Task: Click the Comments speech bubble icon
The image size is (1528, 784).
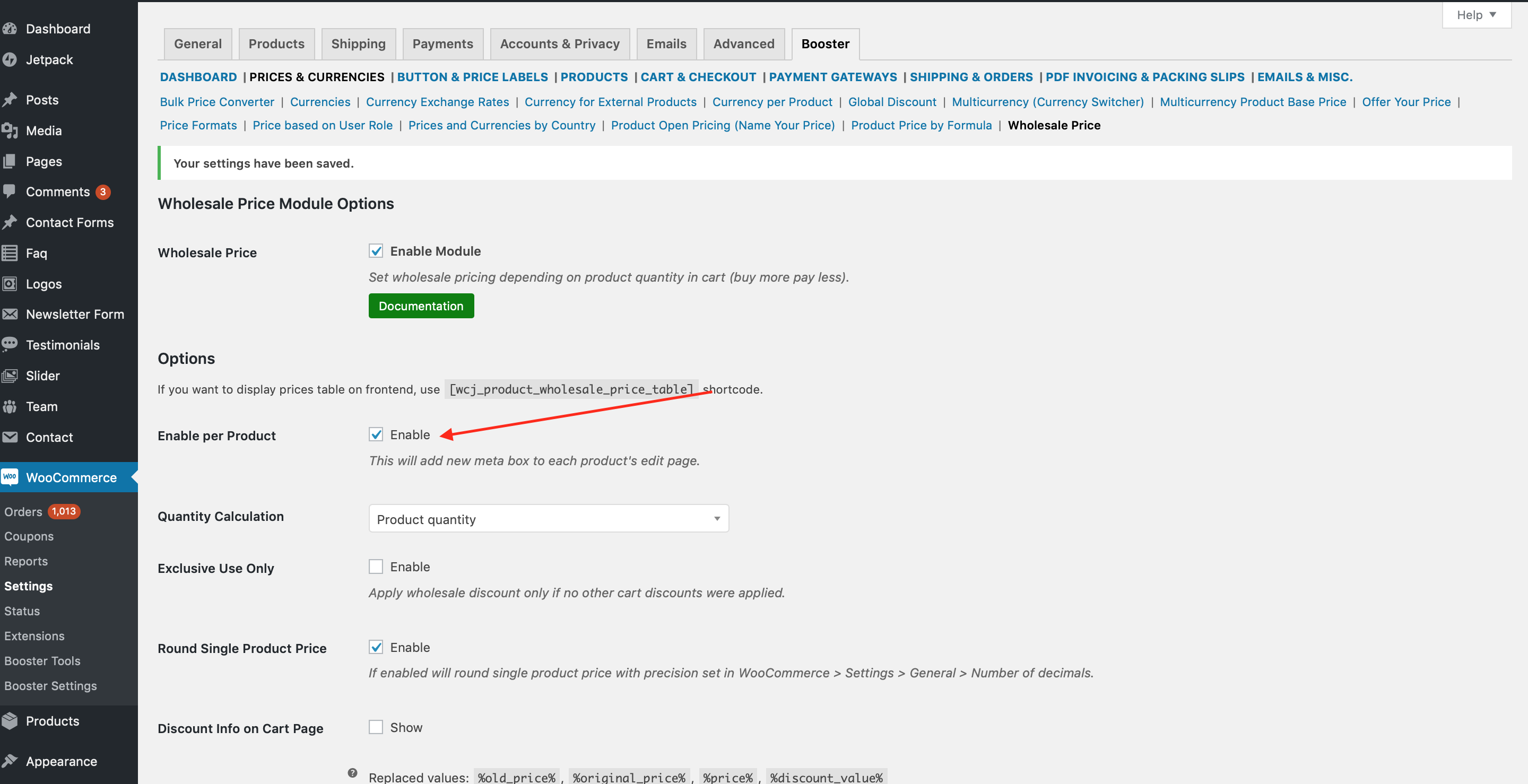Action: click(10, 191)
